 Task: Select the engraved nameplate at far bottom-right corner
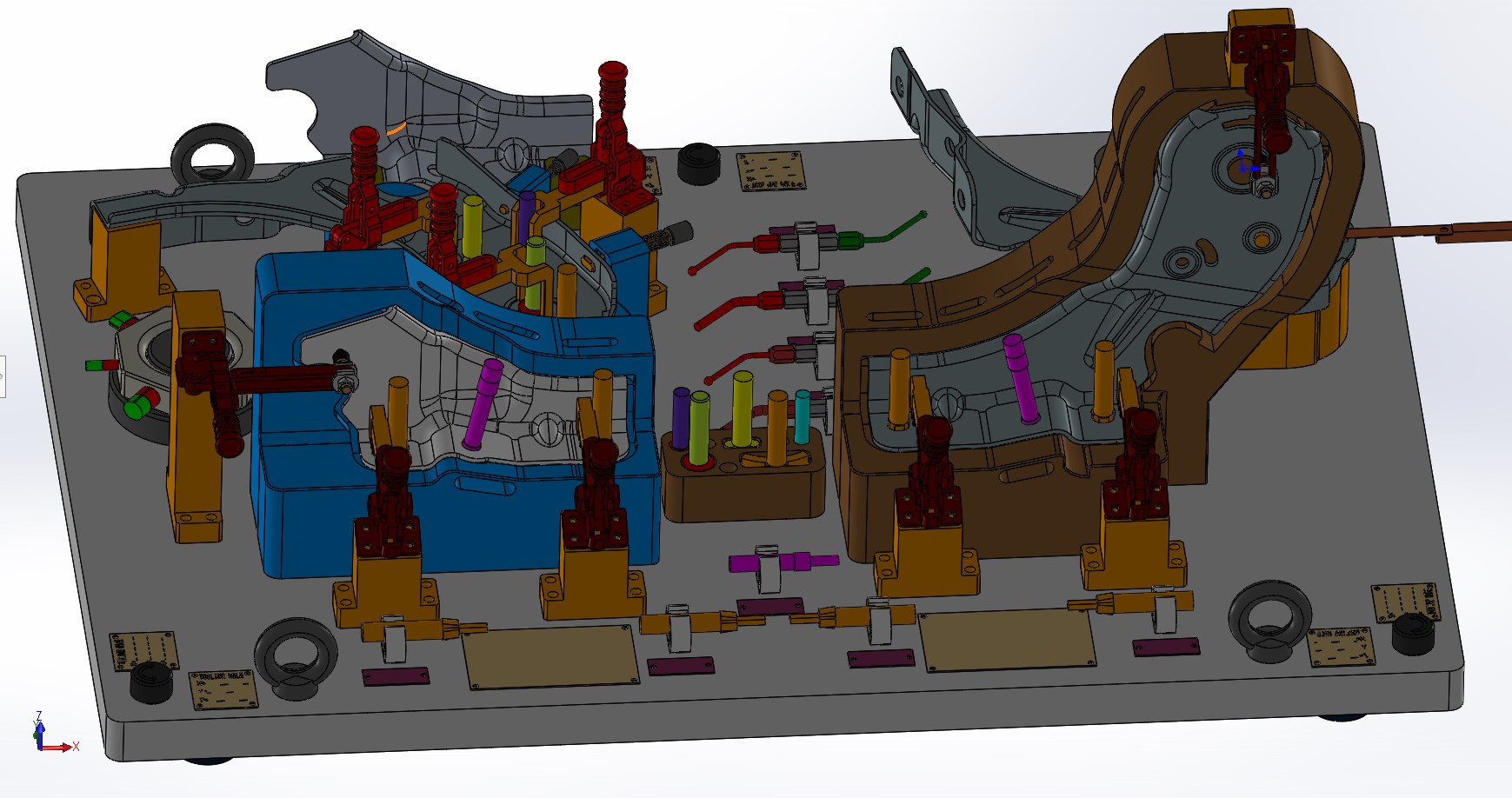pyautogui.click(x=1407, y=602)
